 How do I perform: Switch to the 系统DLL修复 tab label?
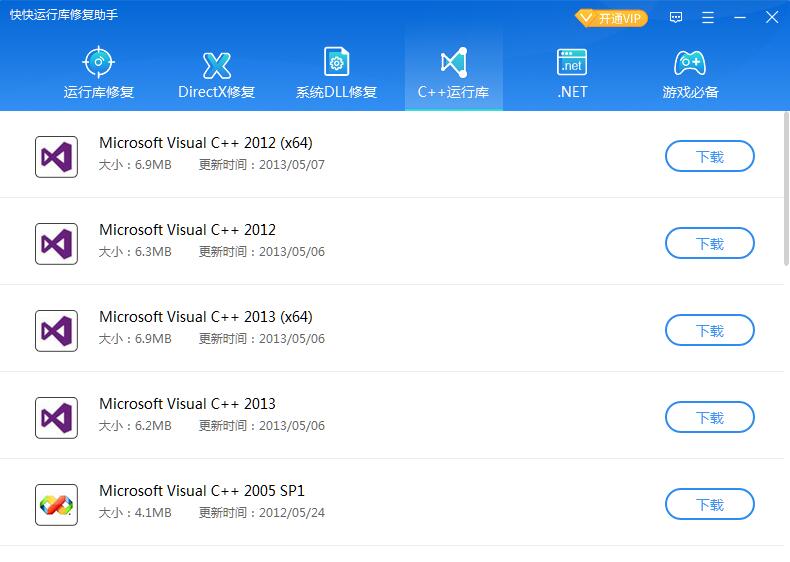coord(337,92)
